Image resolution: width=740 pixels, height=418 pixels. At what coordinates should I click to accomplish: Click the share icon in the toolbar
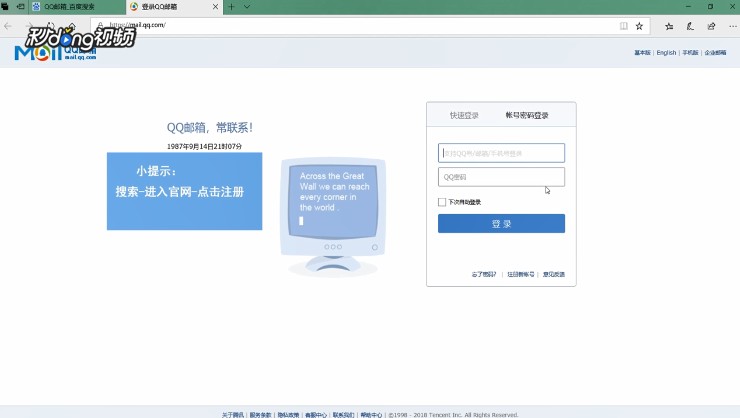pos(711,26)
